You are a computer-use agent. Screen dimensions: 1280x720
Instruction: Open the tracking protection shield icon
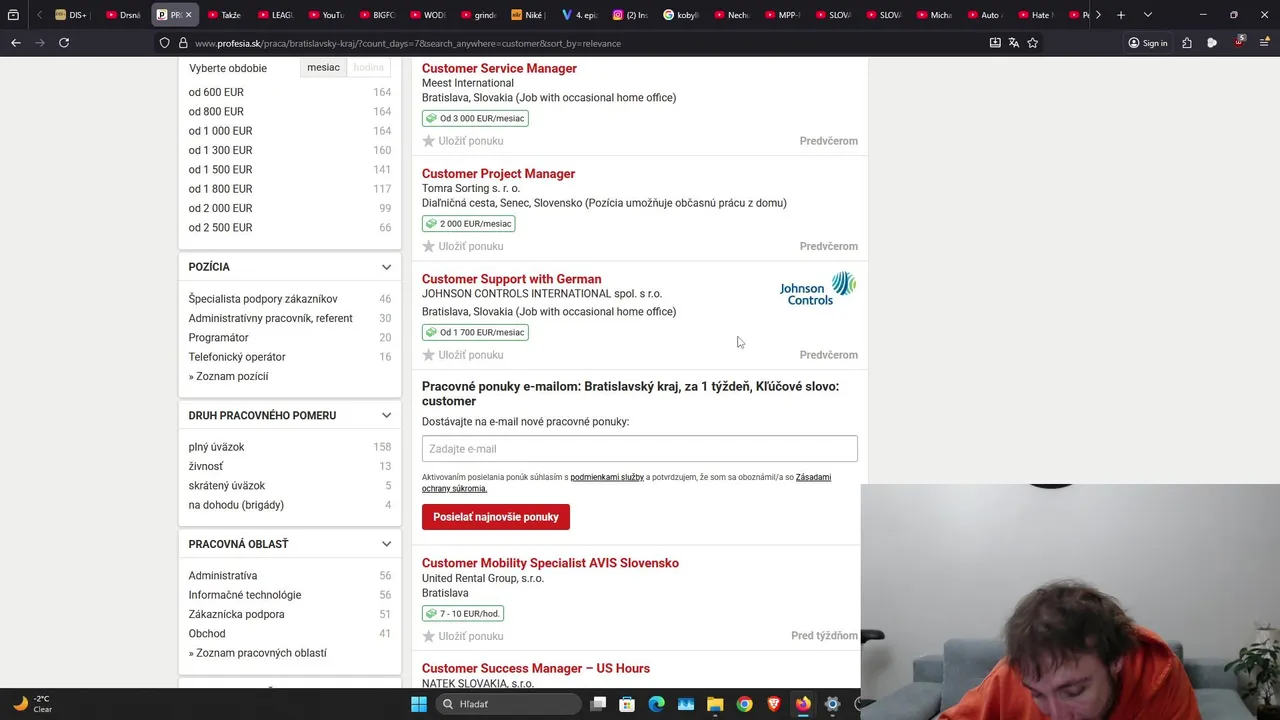(165, 43)
